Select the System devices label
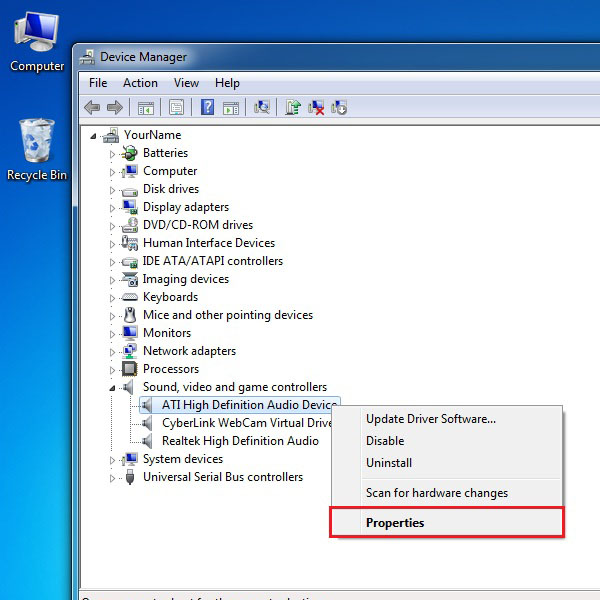 click(183, 459)
